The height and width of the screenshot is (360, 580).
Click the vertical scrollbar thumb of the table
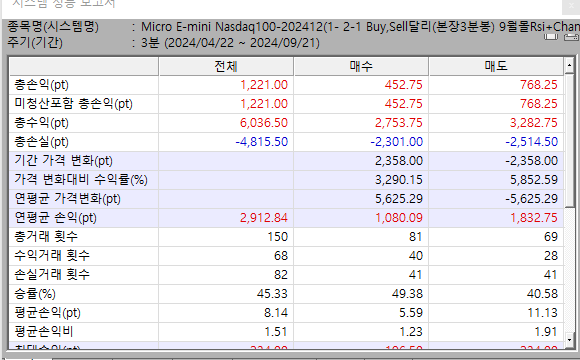pyautogui.click(x=569, y=141)
